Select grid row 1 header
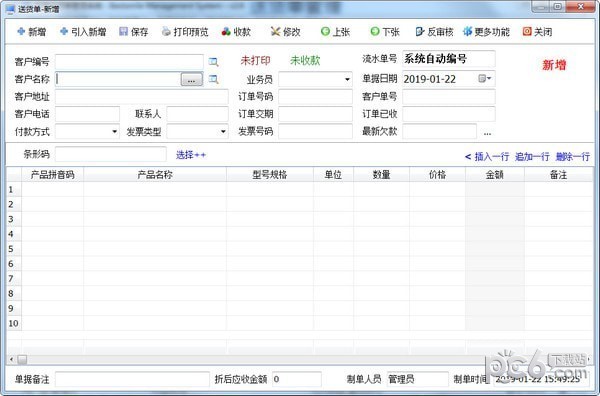 click(14, 189)
